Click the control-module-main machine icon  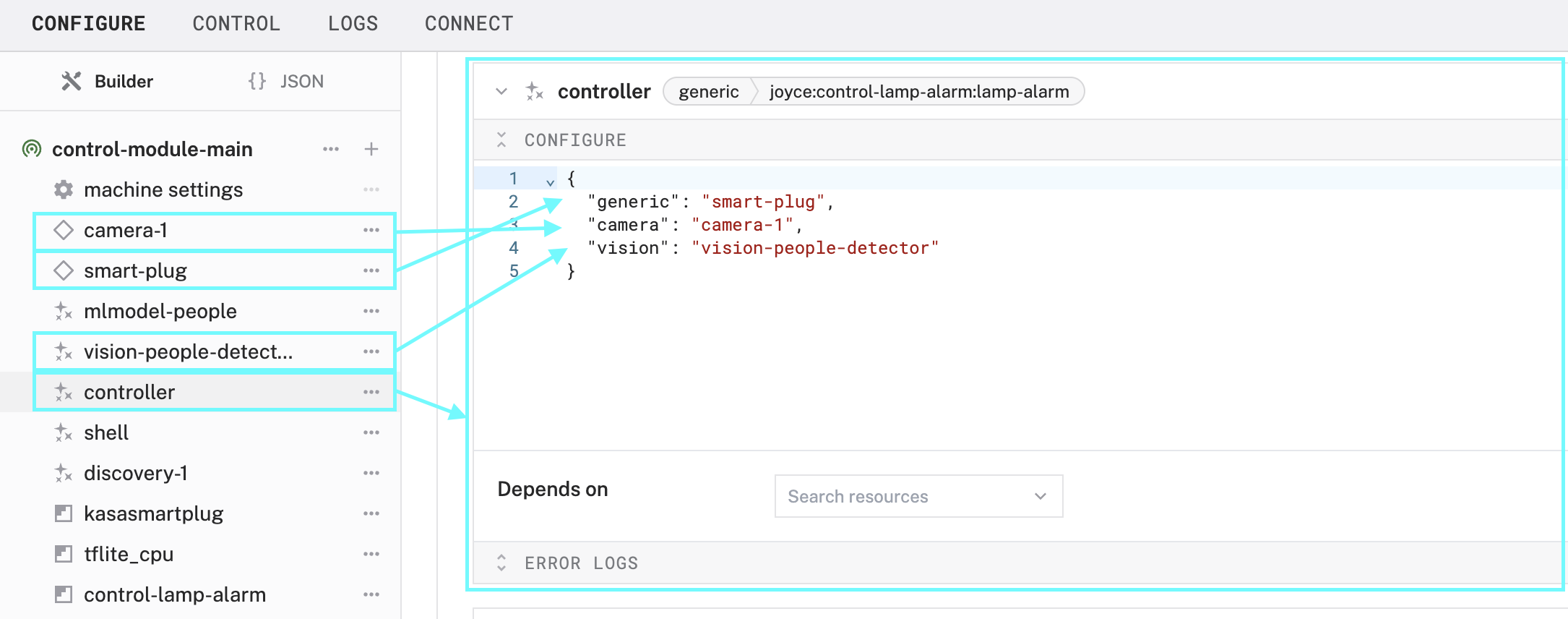click(x=32, y=149)
